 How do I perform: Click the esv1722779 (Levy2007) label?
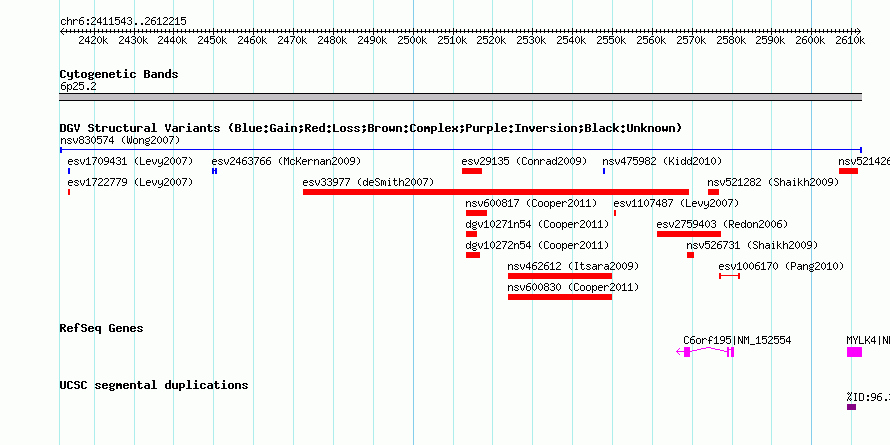tap(130, 182)
